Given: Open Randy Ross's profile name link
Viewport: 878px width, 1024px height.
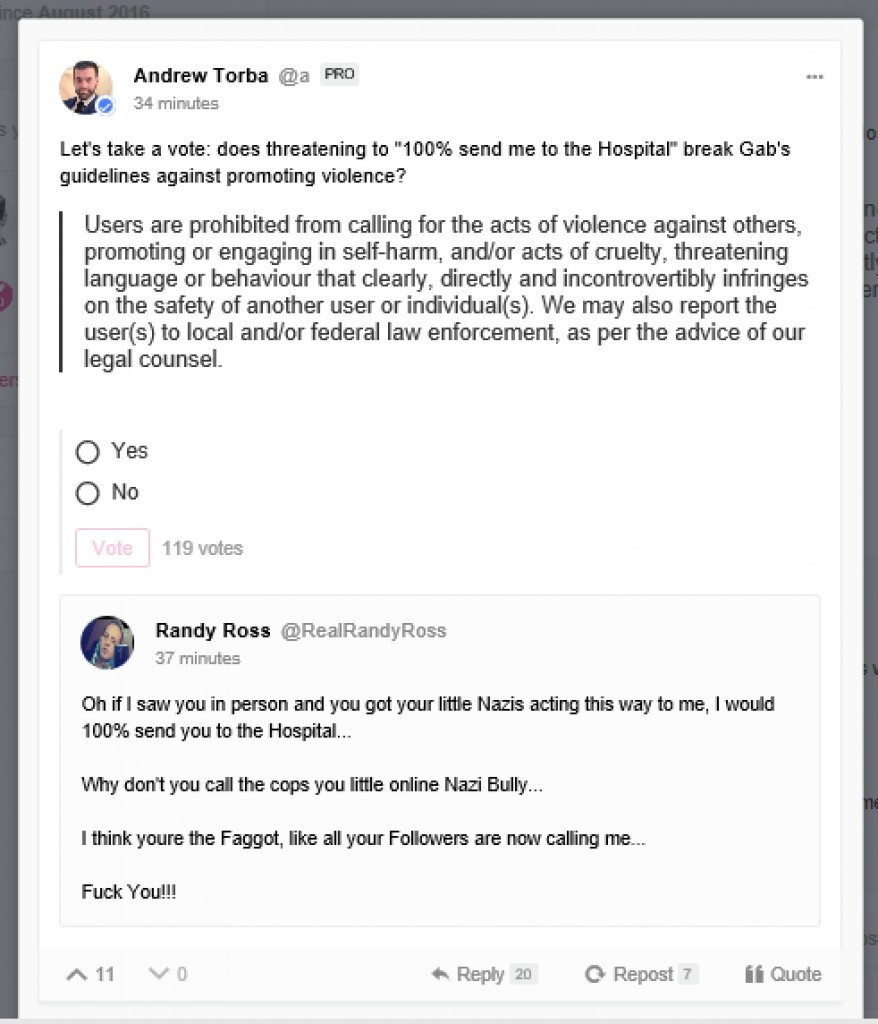Looking at the screenshot, I should tap(213, 631).
